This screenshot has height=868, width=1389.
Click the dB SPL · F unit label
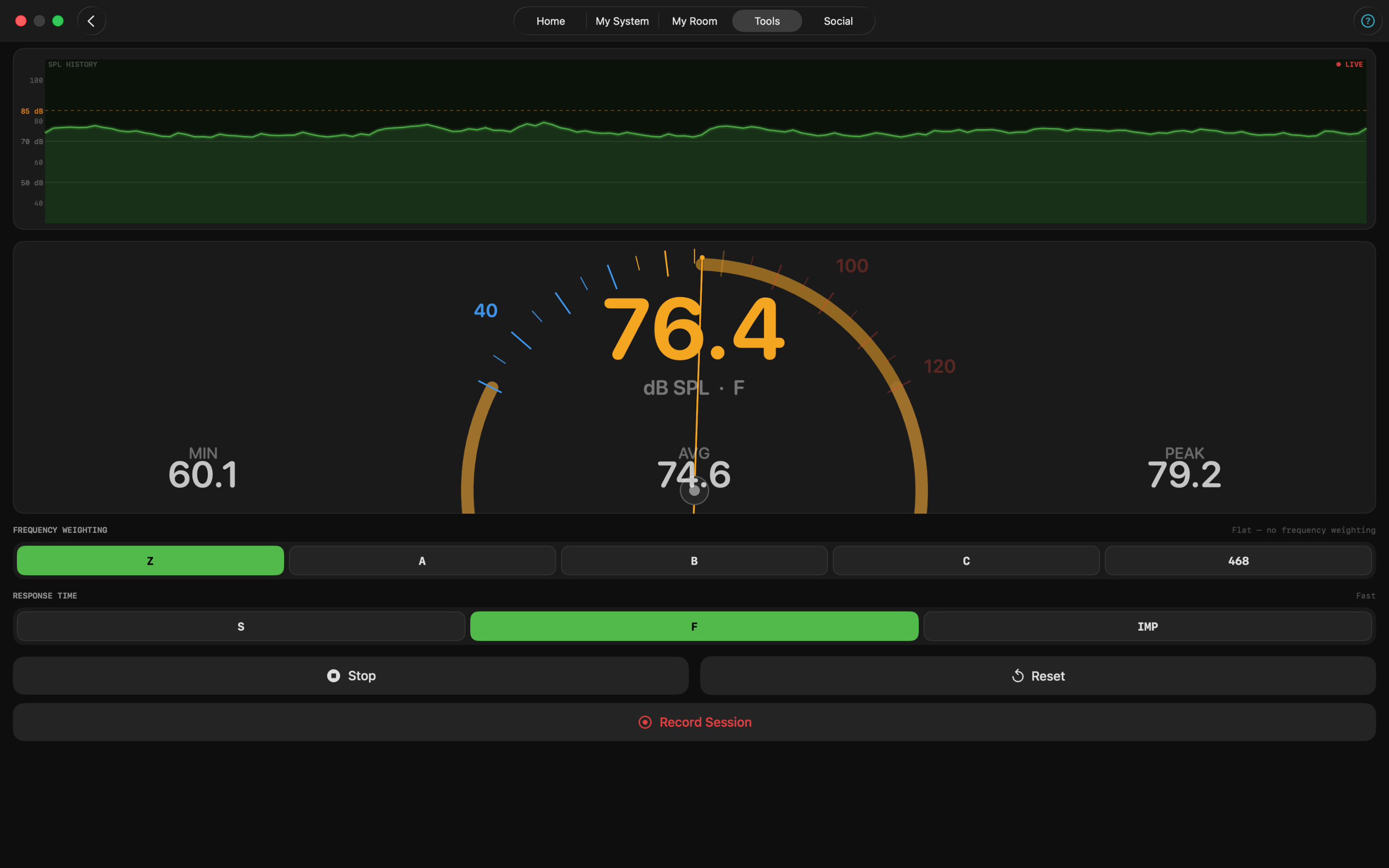[x=694, y=388]
